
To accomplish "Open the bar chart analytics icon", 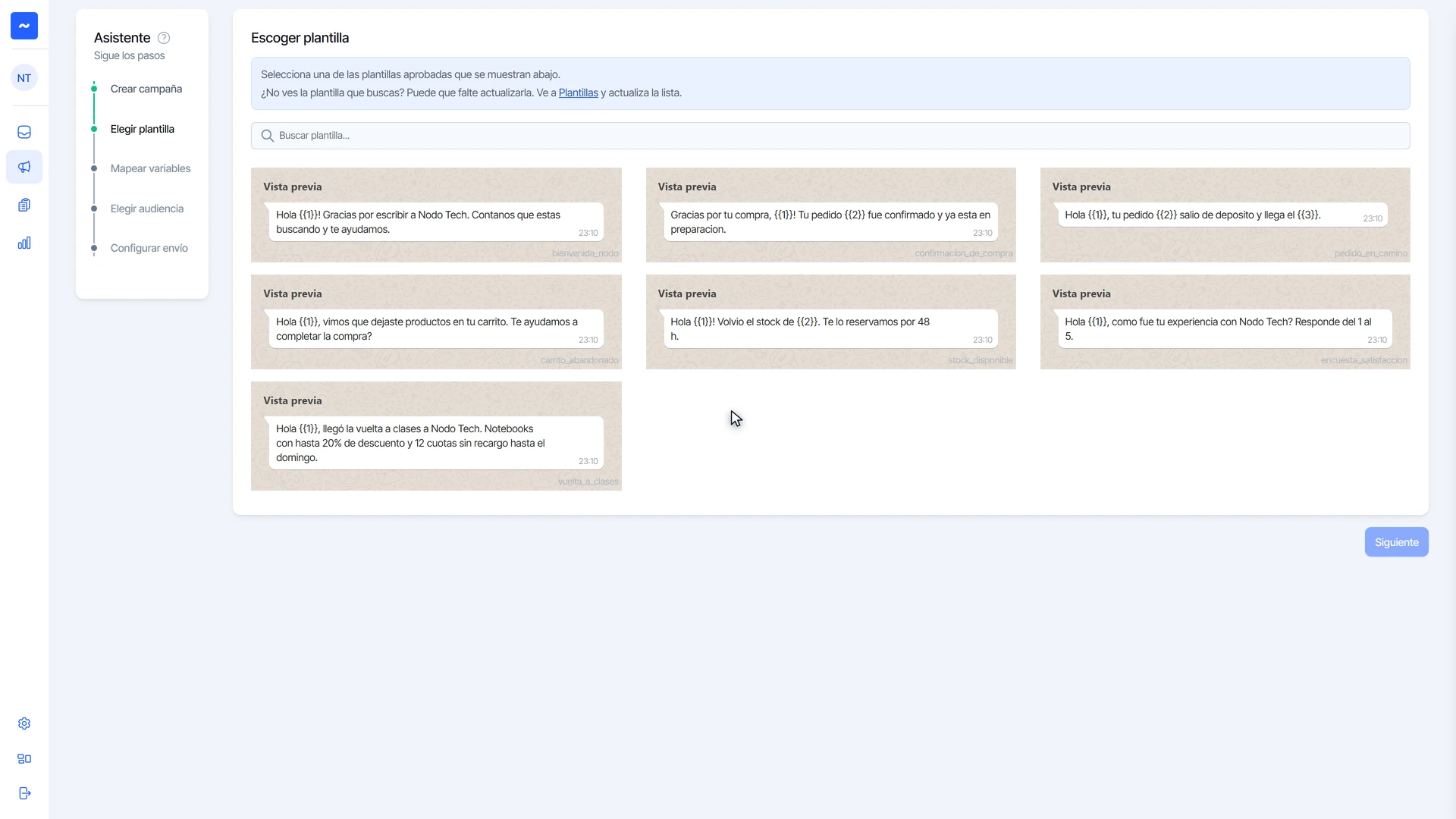I will click(24, 243).
